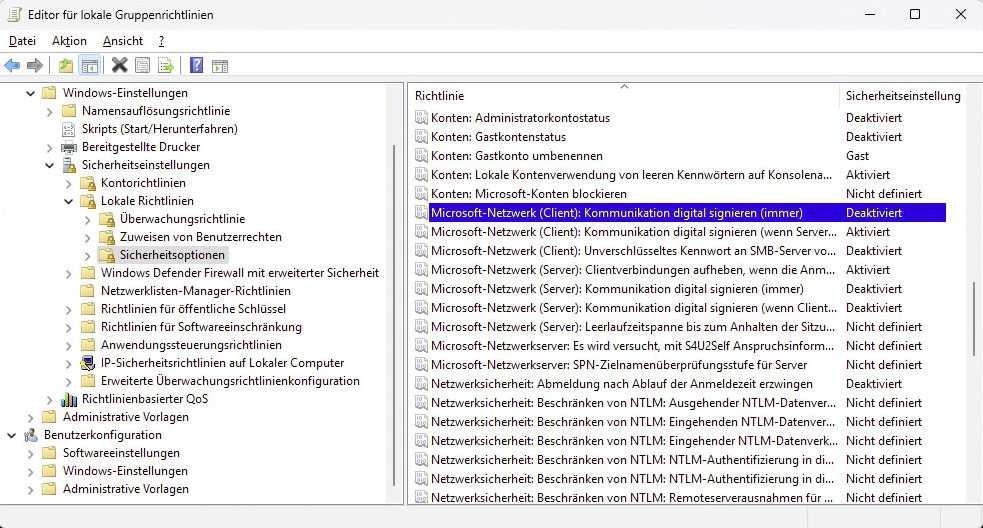Image resolution: width=983 pixels, height=528 pixels.
Task: Toggle the action pane toolbar icon
Action: tap(220, 65)
